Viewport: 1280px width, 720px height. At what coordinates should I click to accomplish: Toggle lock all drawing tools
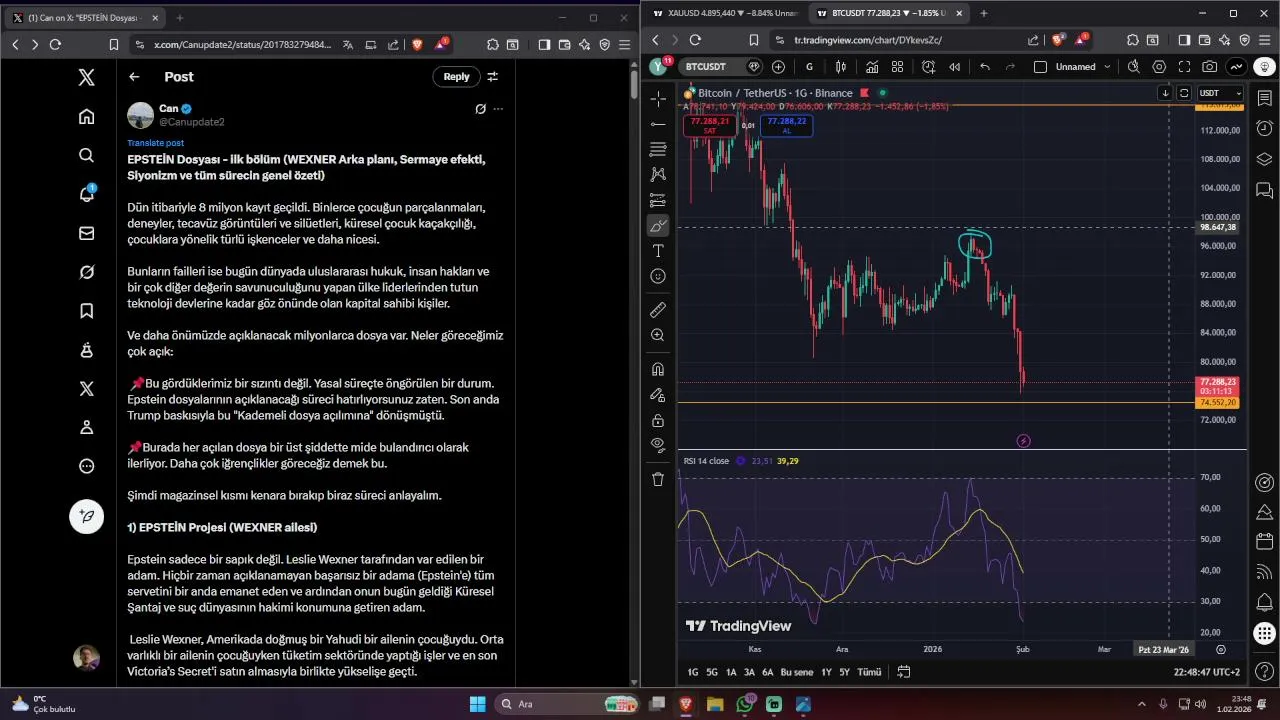(x=658, y=420)
